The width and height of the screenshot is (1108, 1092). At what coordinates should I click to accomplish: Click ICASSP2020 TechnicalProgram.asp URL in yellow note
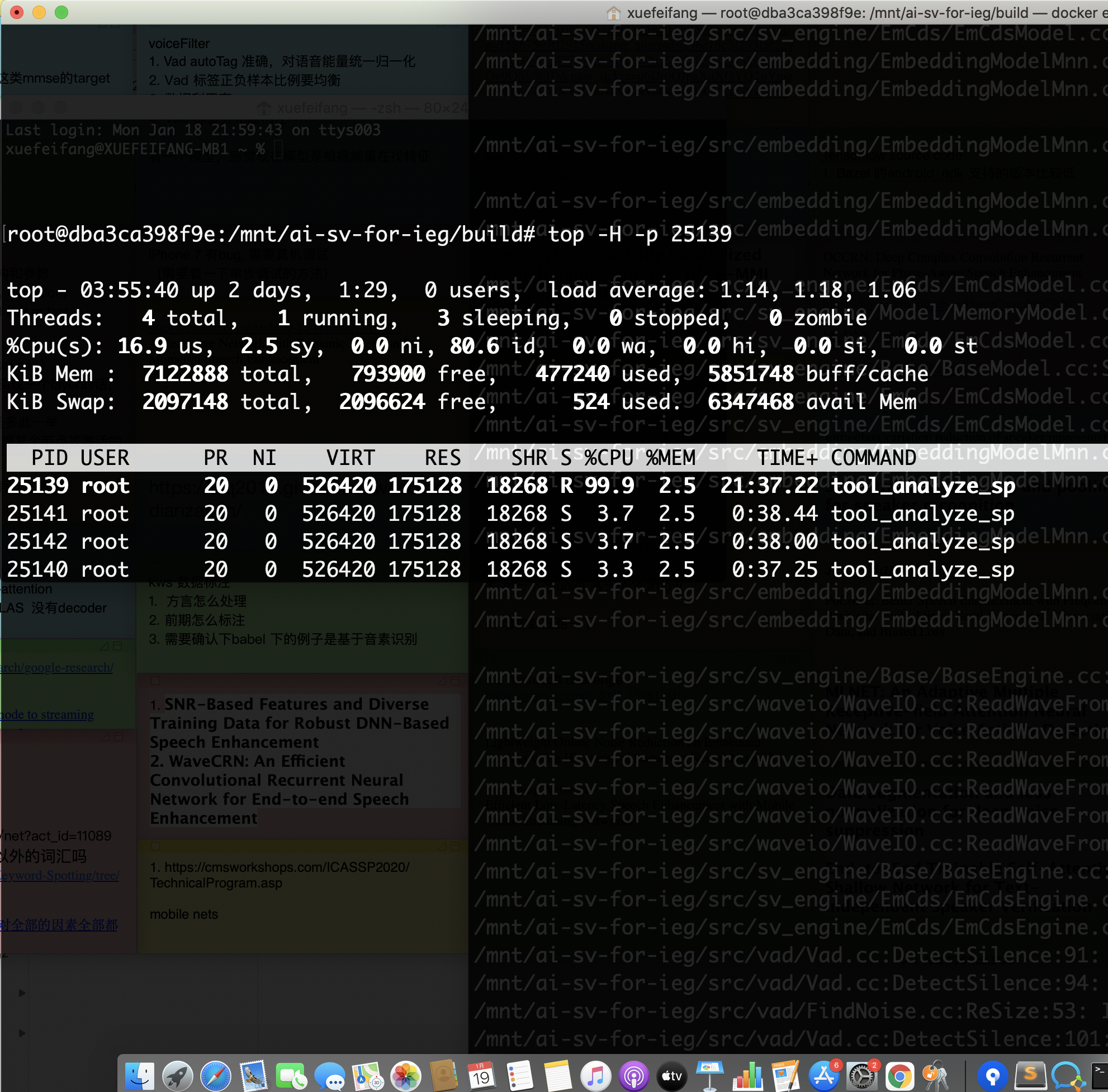[x=280, y=875]
